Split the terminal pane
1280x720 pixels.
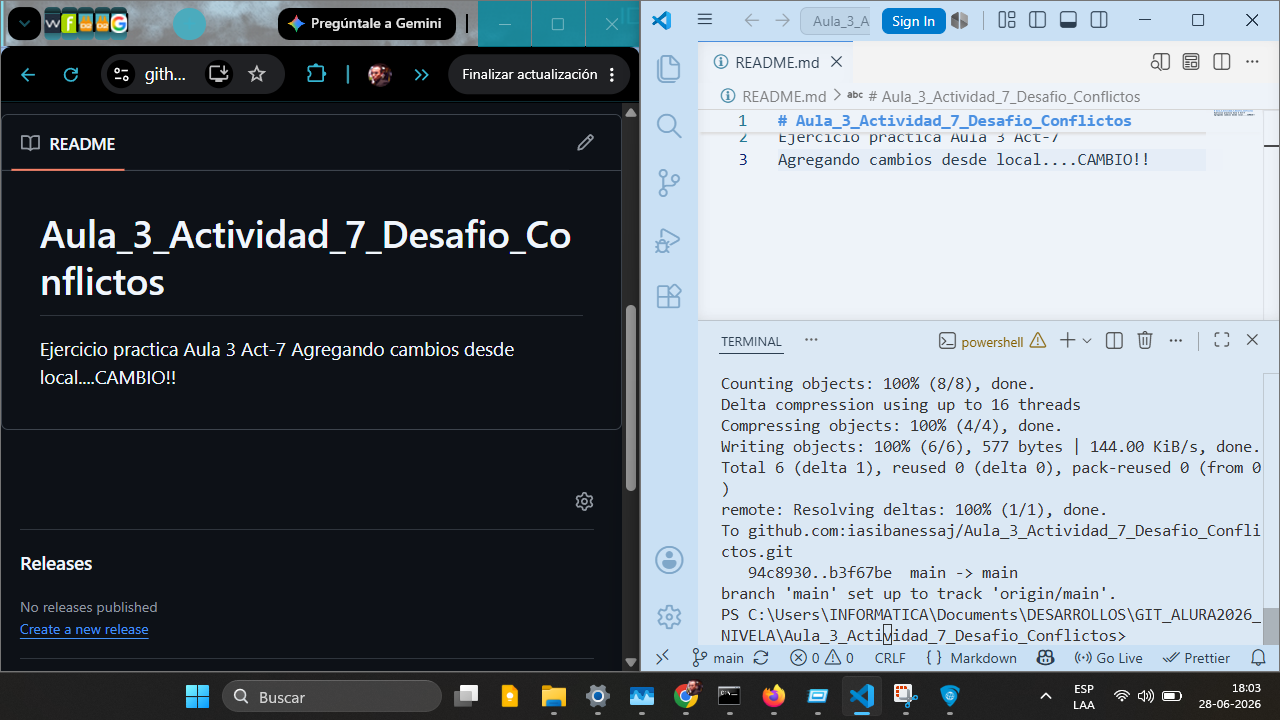coord(1115,340)
